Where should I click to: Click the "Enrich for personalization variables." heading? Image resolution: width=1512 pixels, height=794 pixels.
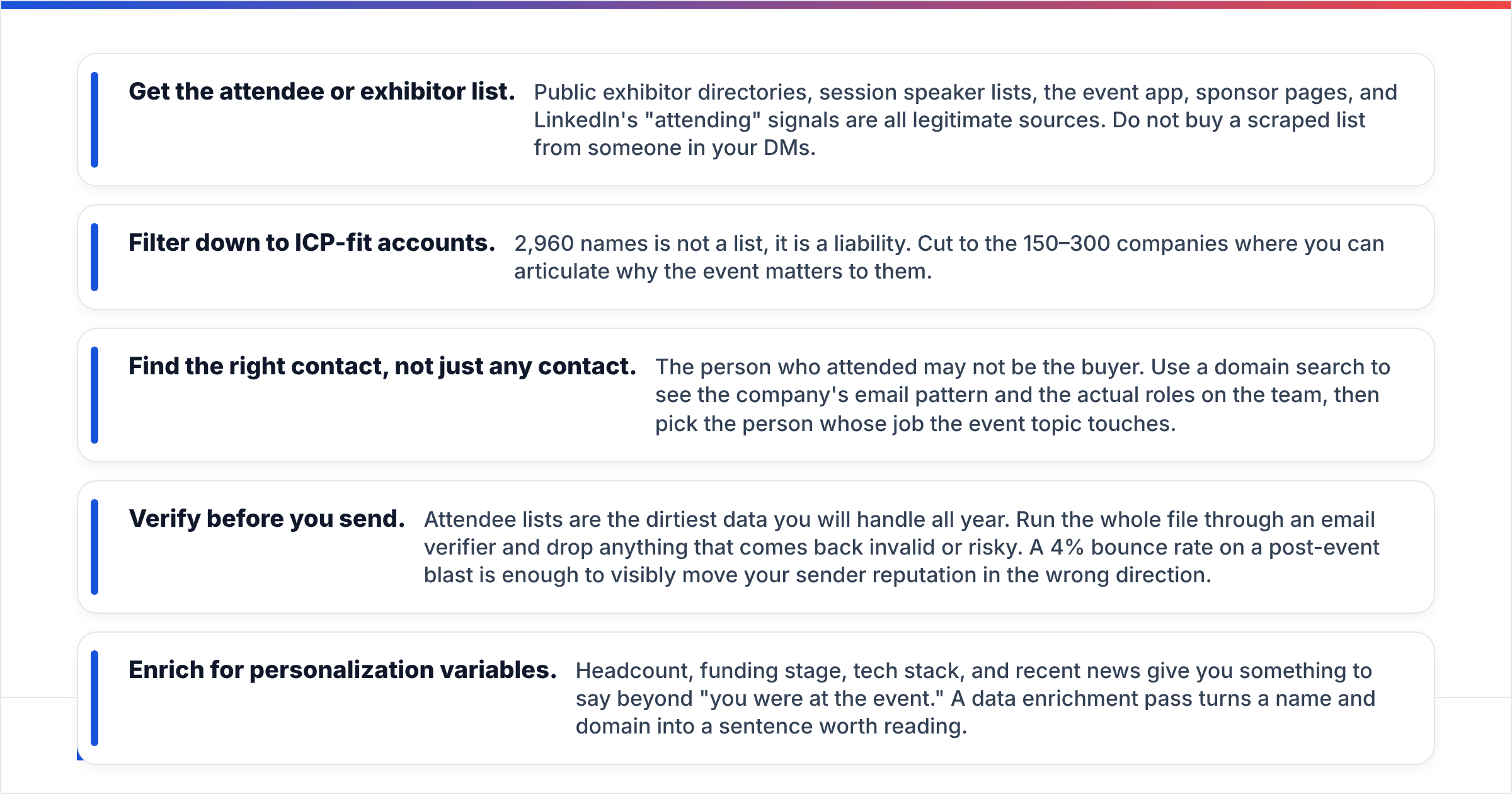pyautogui.click(x=343, y=670)
